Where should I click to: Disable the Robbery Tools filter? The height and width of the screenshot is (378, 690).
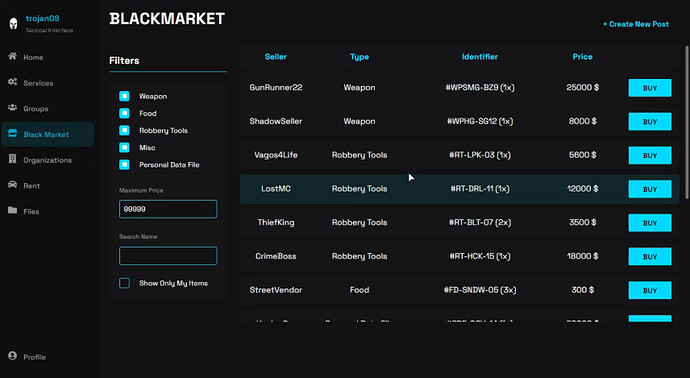click(x=124, y=130)
